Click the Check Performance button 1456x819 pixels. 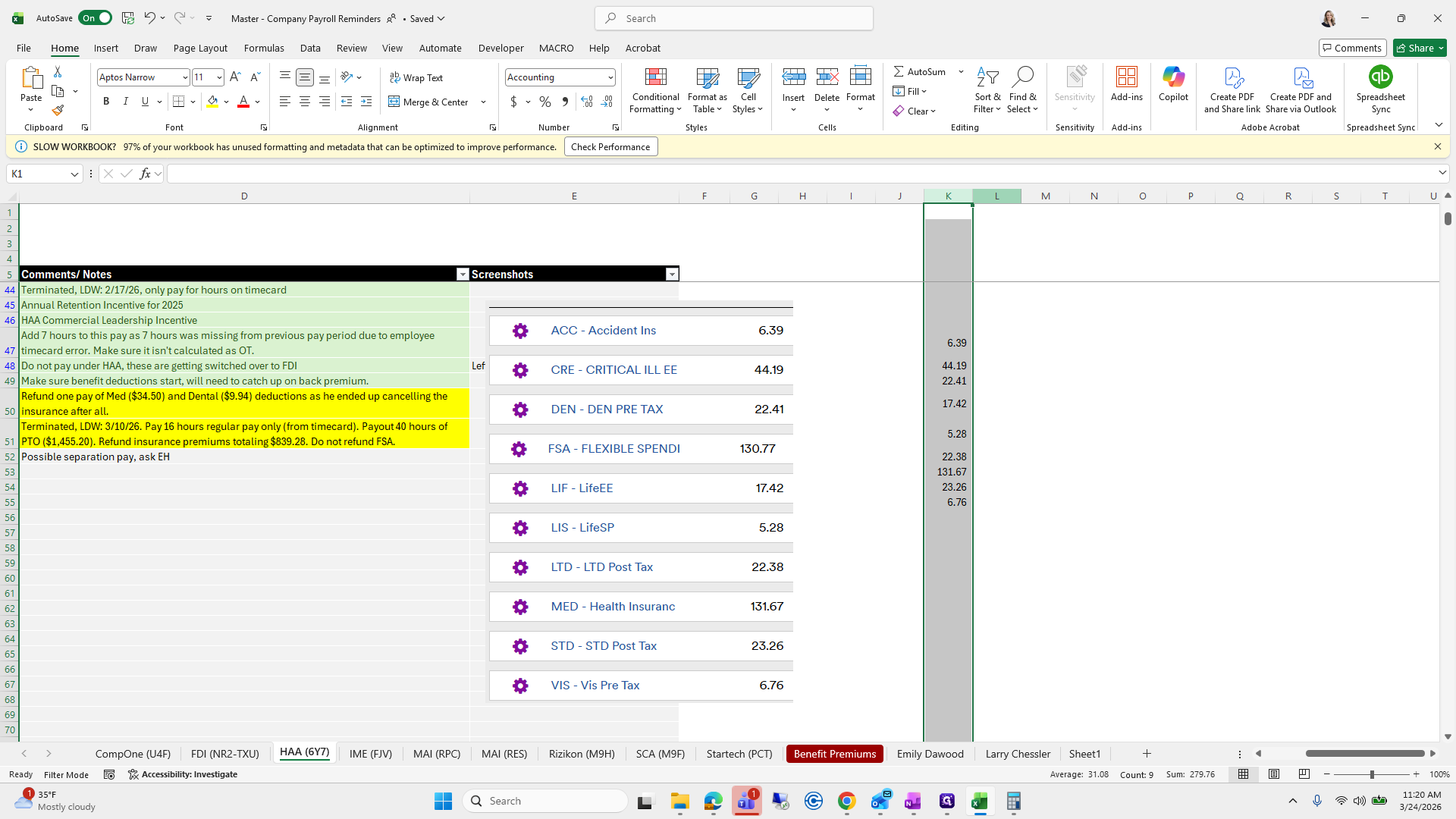(610, 147)
